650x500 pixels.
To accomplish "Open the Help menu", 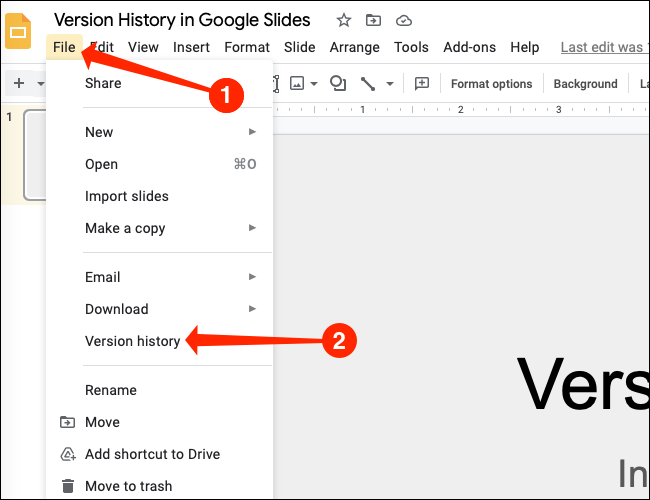I will (524, 47).
